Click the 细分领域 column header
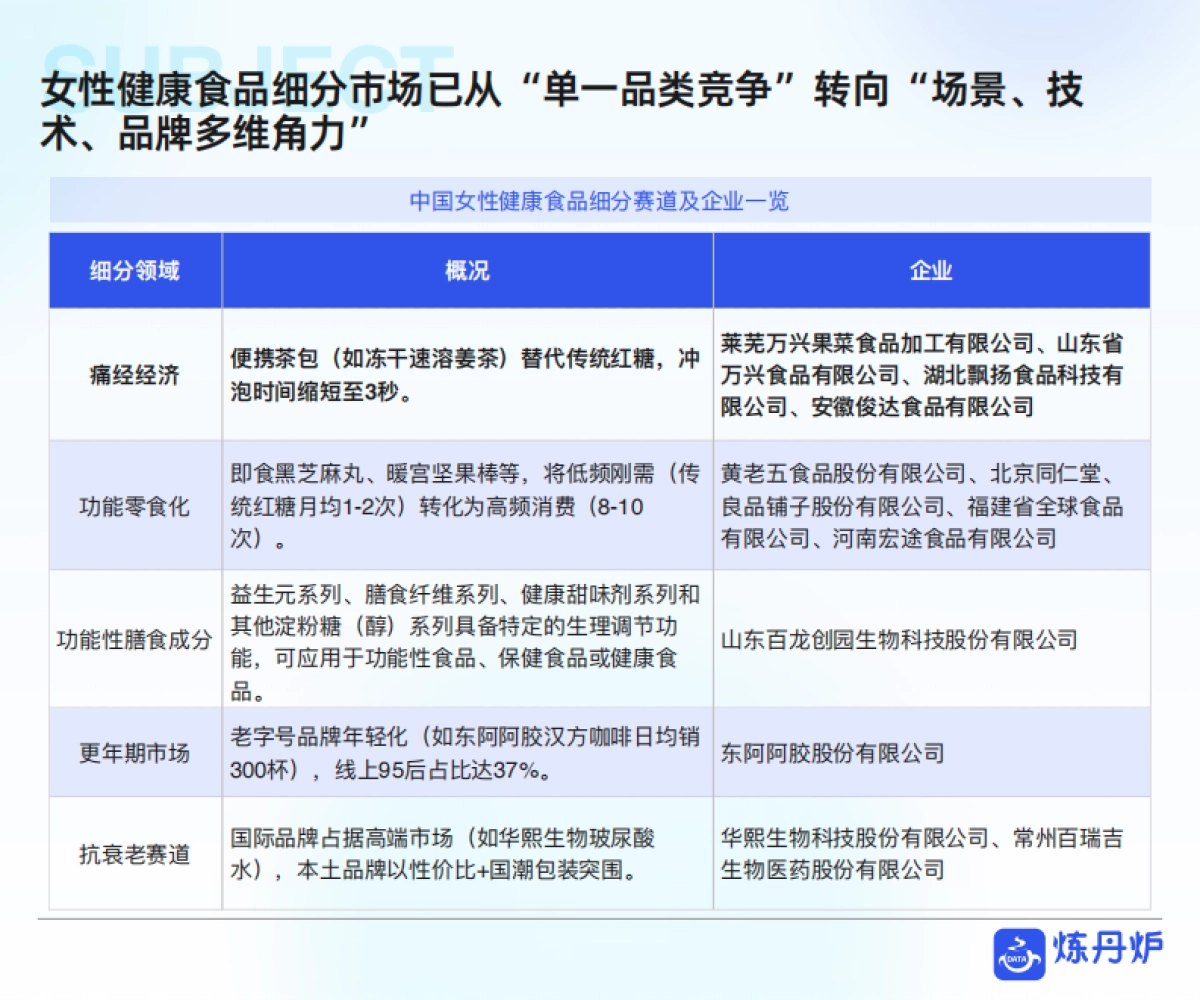Image resolution: width=1200 pixels, height=1000 pixels. click(x=134, y=270)
